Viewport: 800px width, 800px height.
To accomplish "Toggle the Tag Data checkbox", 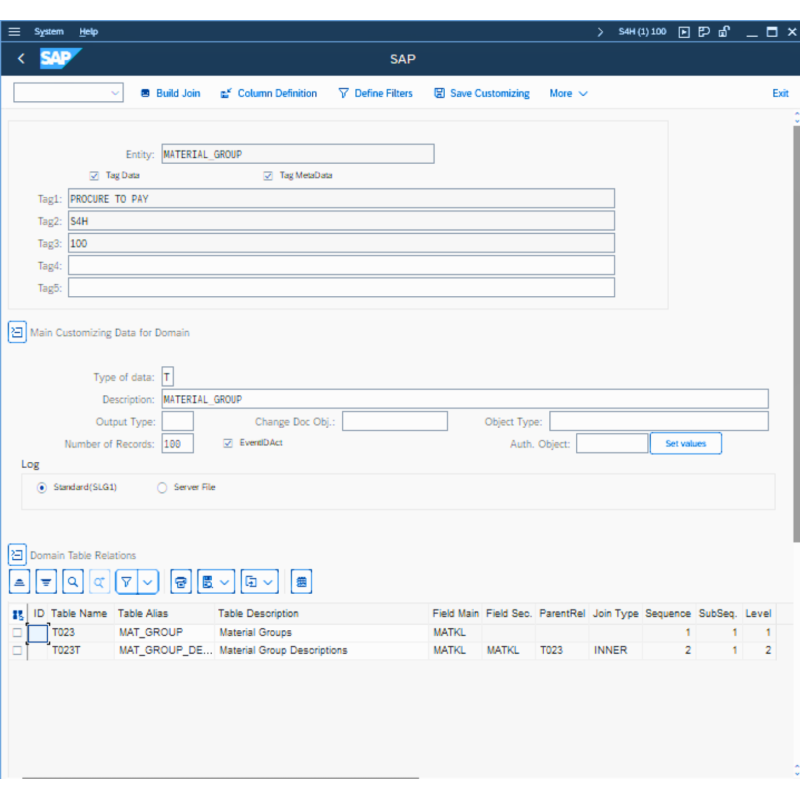I will [95, 175].
